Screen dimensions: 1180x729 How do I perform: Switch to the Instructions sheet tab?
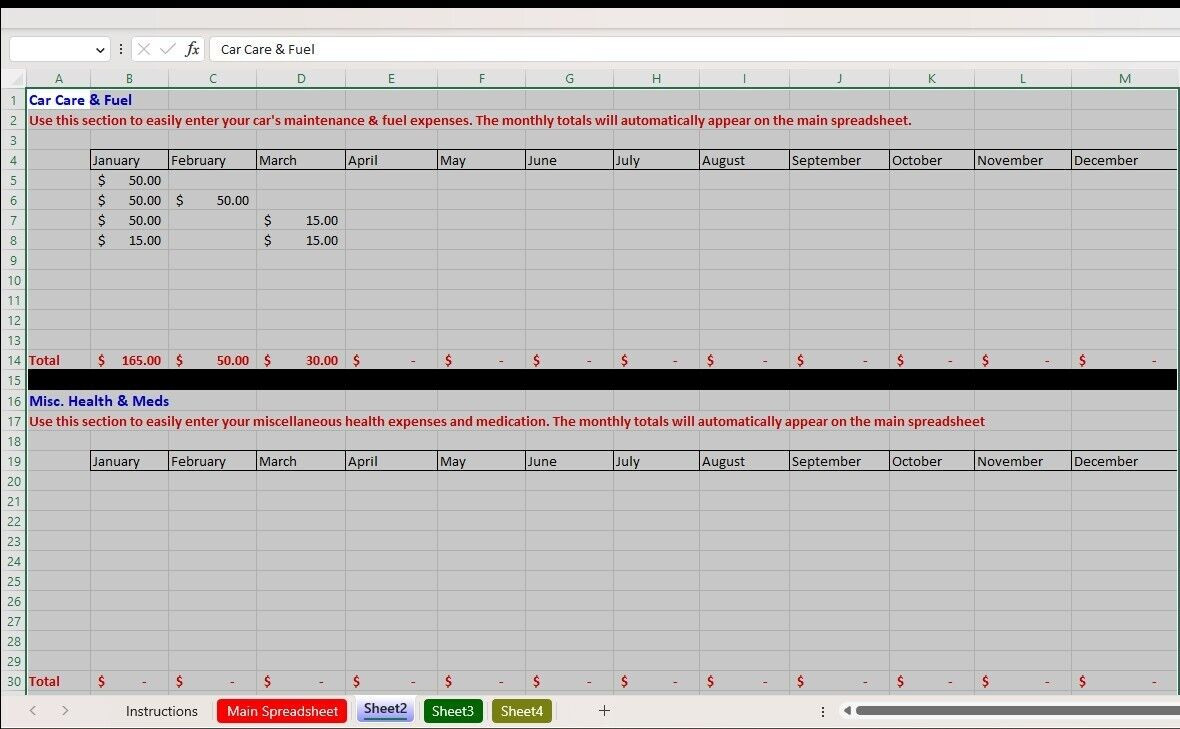coord(162,711)
